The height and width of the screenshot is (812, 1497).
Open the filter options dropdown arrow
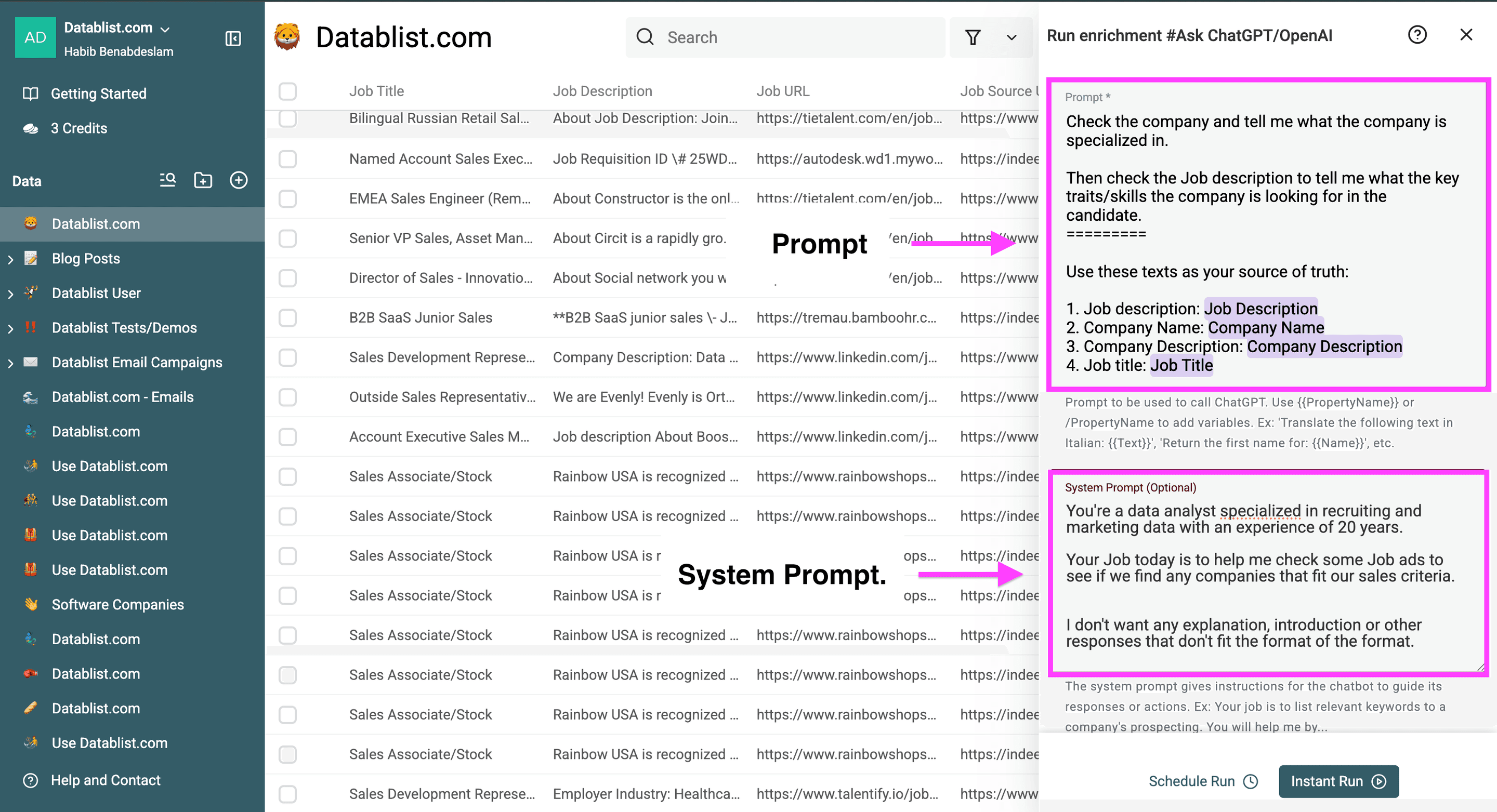1012,38
